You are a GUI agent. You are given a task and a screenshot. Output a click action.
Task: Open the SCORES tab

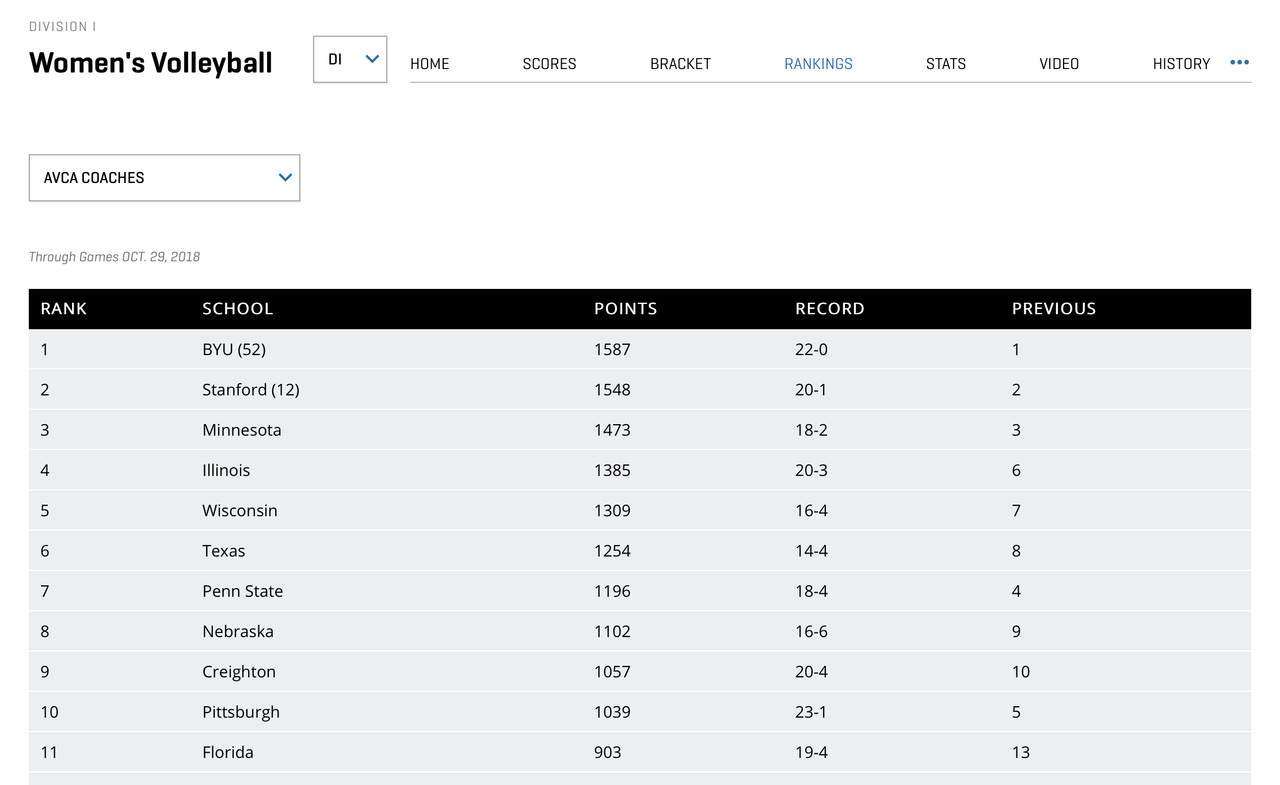pyautogui.click(x=549, y=64)
